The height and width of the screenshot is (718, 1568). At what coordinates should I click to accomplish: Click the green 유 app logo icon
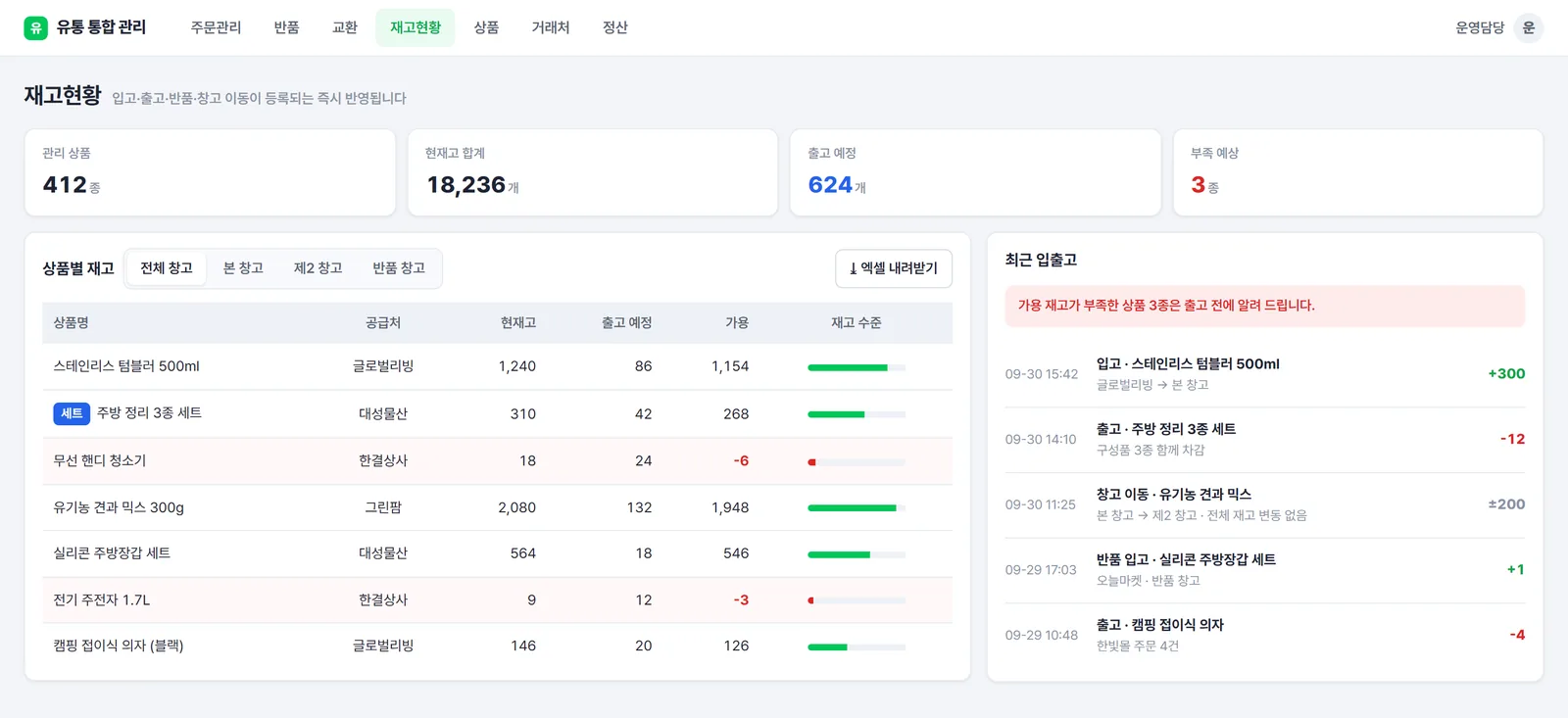[x=35, y=27]
